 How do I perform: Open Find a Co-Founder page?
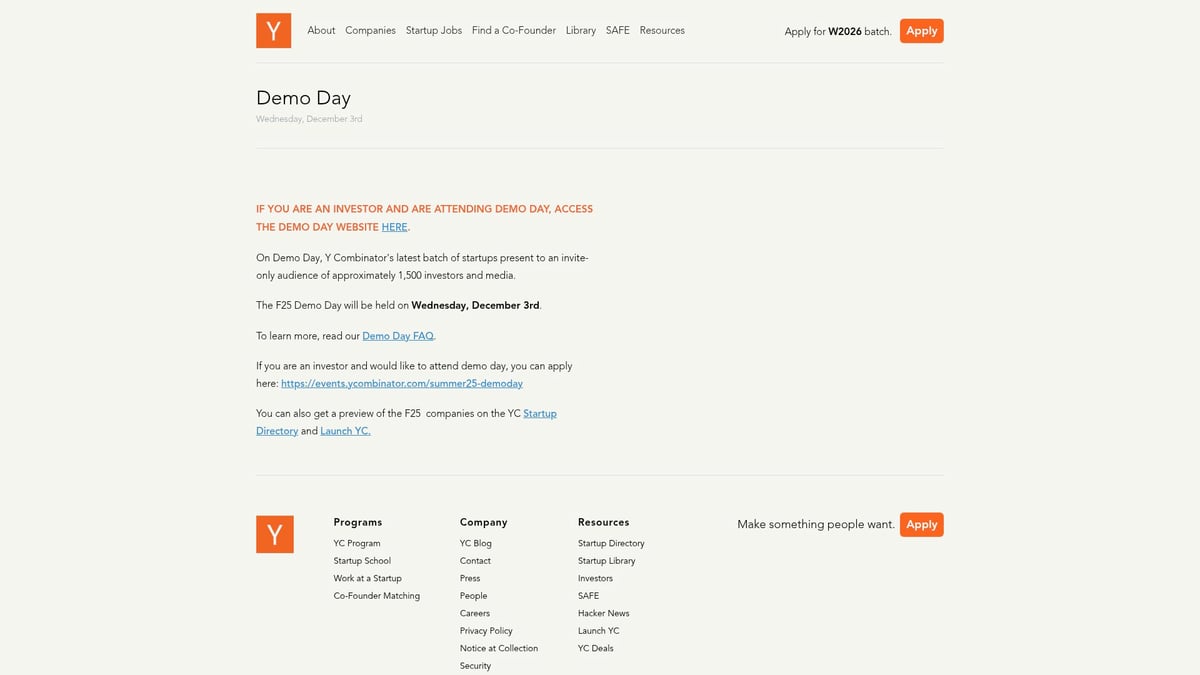(x=514, y=31)
